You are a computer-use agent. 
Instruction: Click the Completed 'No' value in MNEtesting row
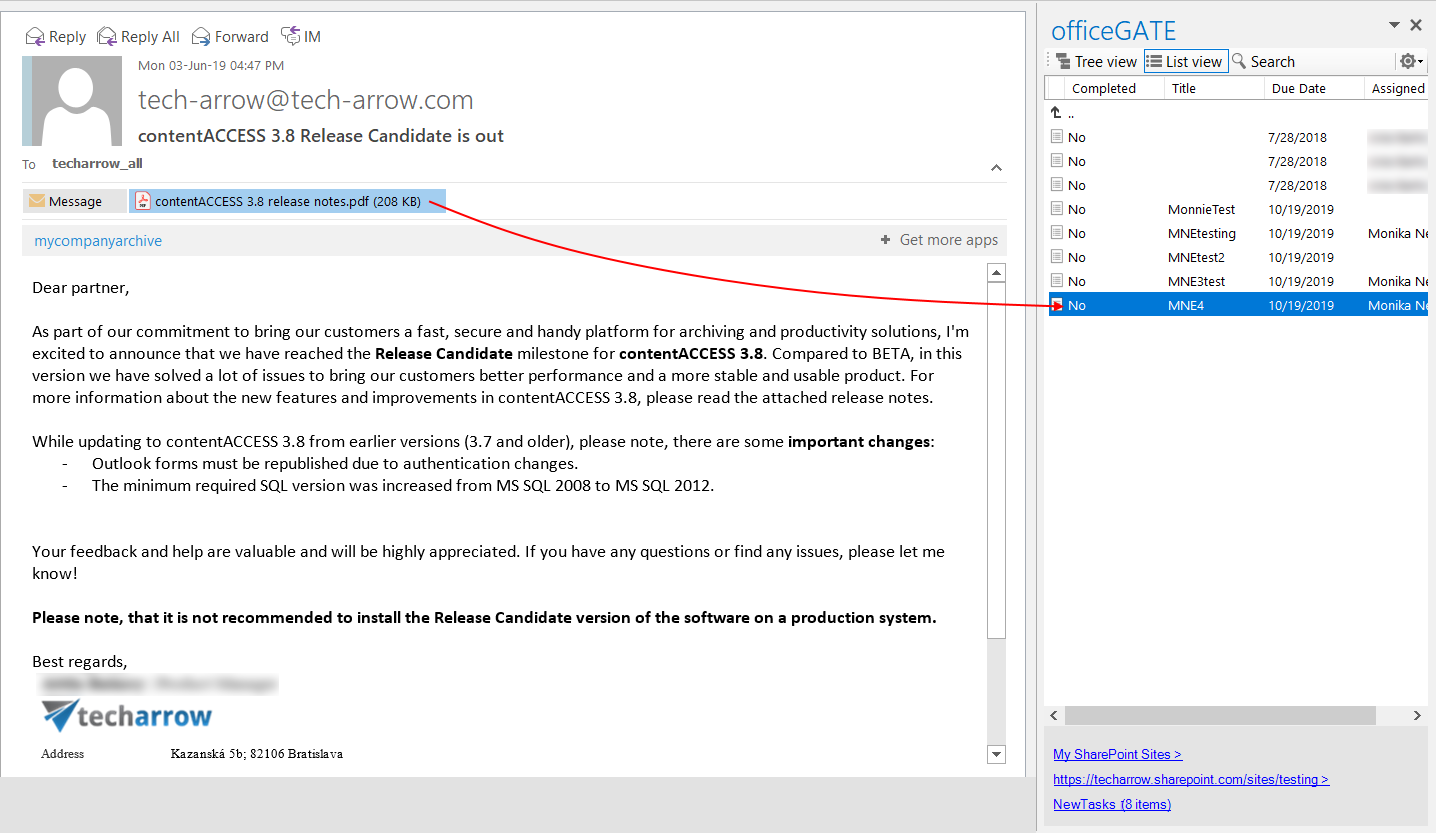[1077, 234]
